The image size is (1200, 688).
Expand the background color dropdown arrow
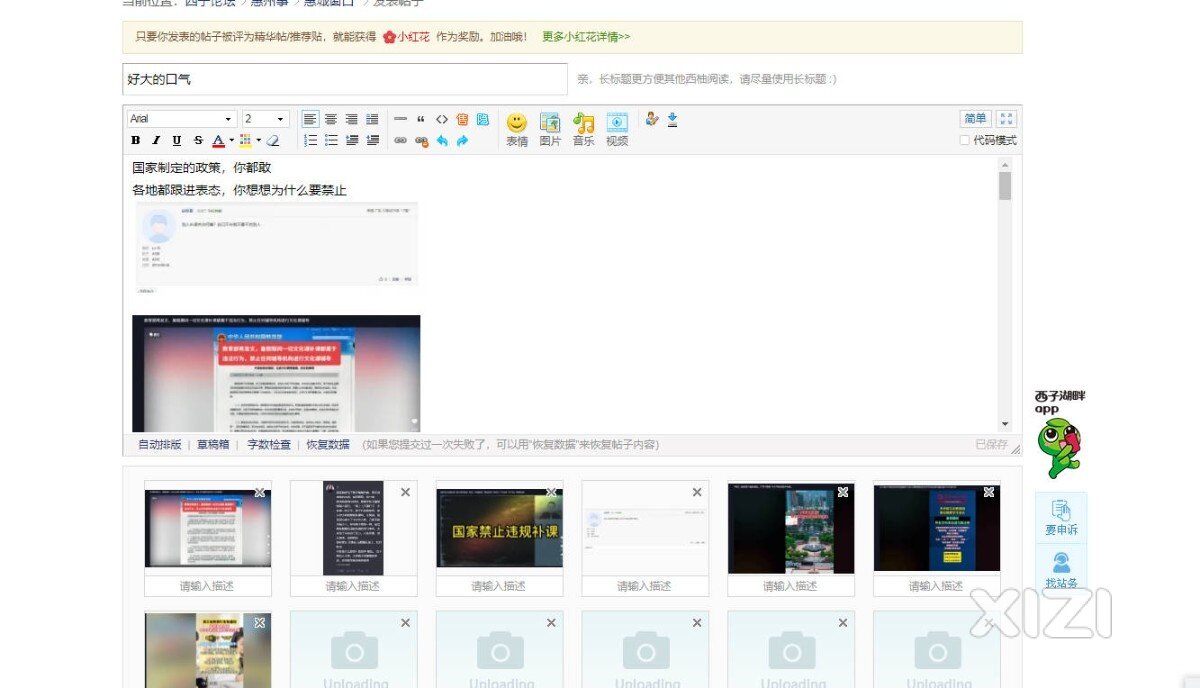(258, 141)
